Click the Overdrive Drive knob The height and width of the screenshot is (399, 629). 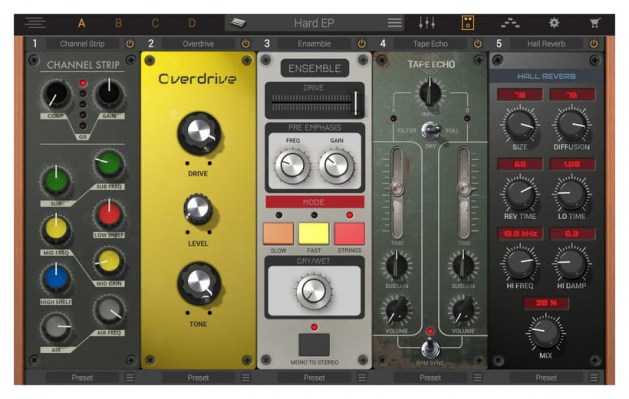coord(199,134)
